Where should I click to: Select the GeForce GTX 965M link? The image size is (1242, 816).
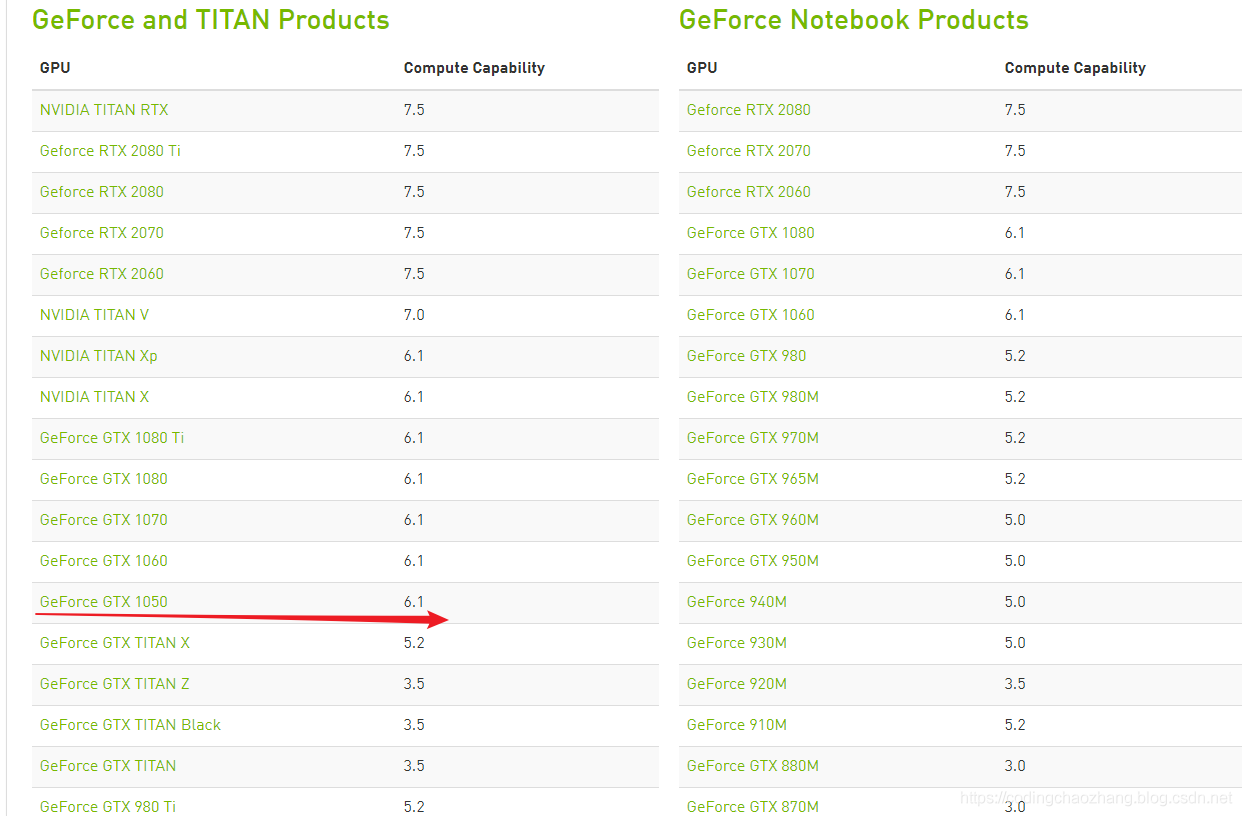(x=752, y=479)
